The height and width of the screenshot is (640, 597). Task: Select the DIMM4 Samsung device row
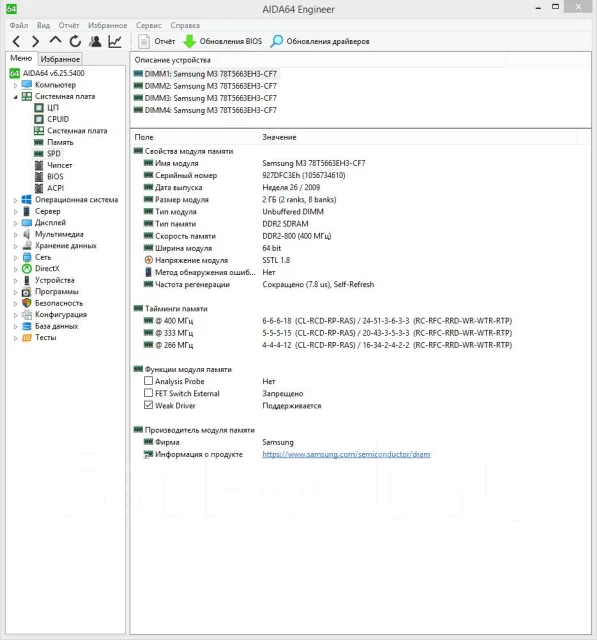pos(205,110)
